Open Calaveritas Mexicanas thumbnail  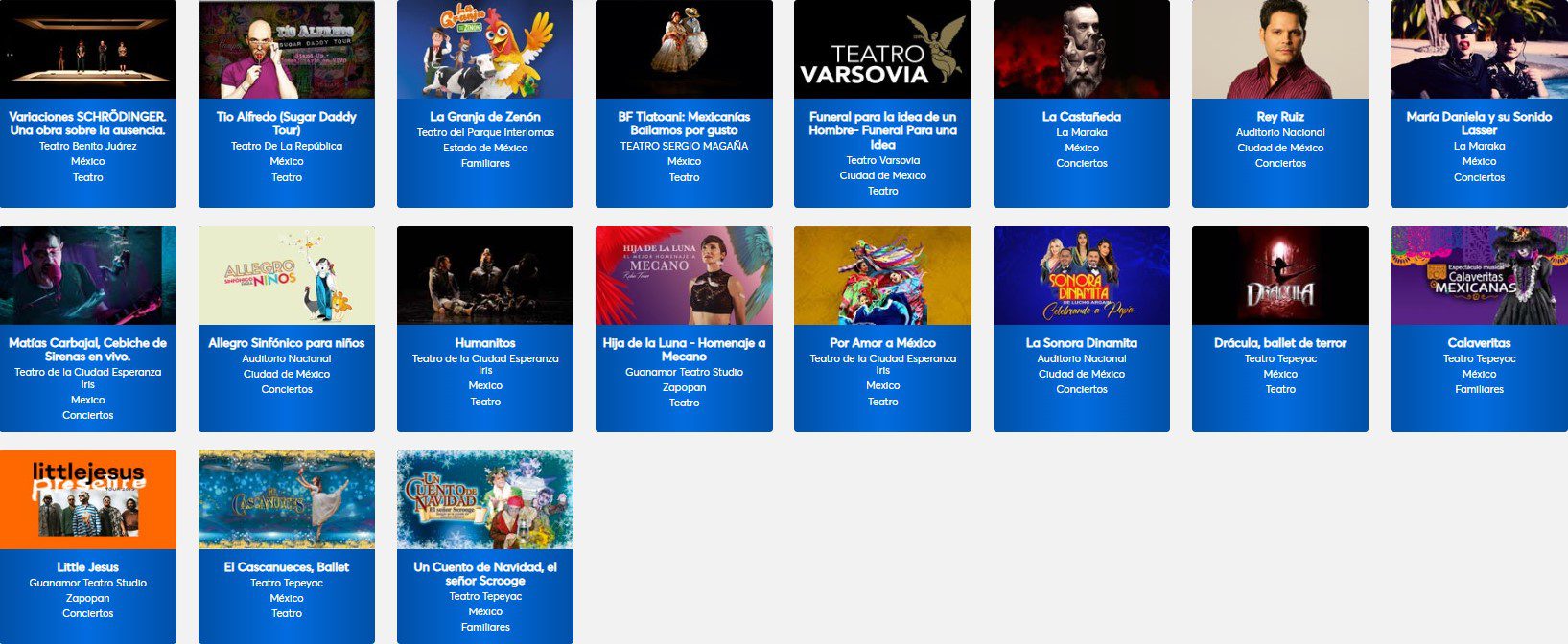coord(1479,275)
